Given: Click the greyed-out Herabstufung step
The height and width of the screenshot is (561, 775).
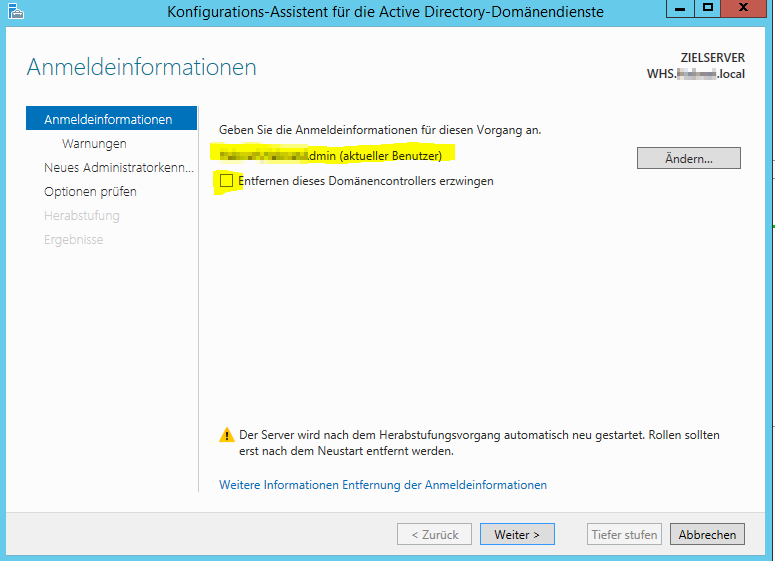Looking at the screenshot, I should click(81, 216).
